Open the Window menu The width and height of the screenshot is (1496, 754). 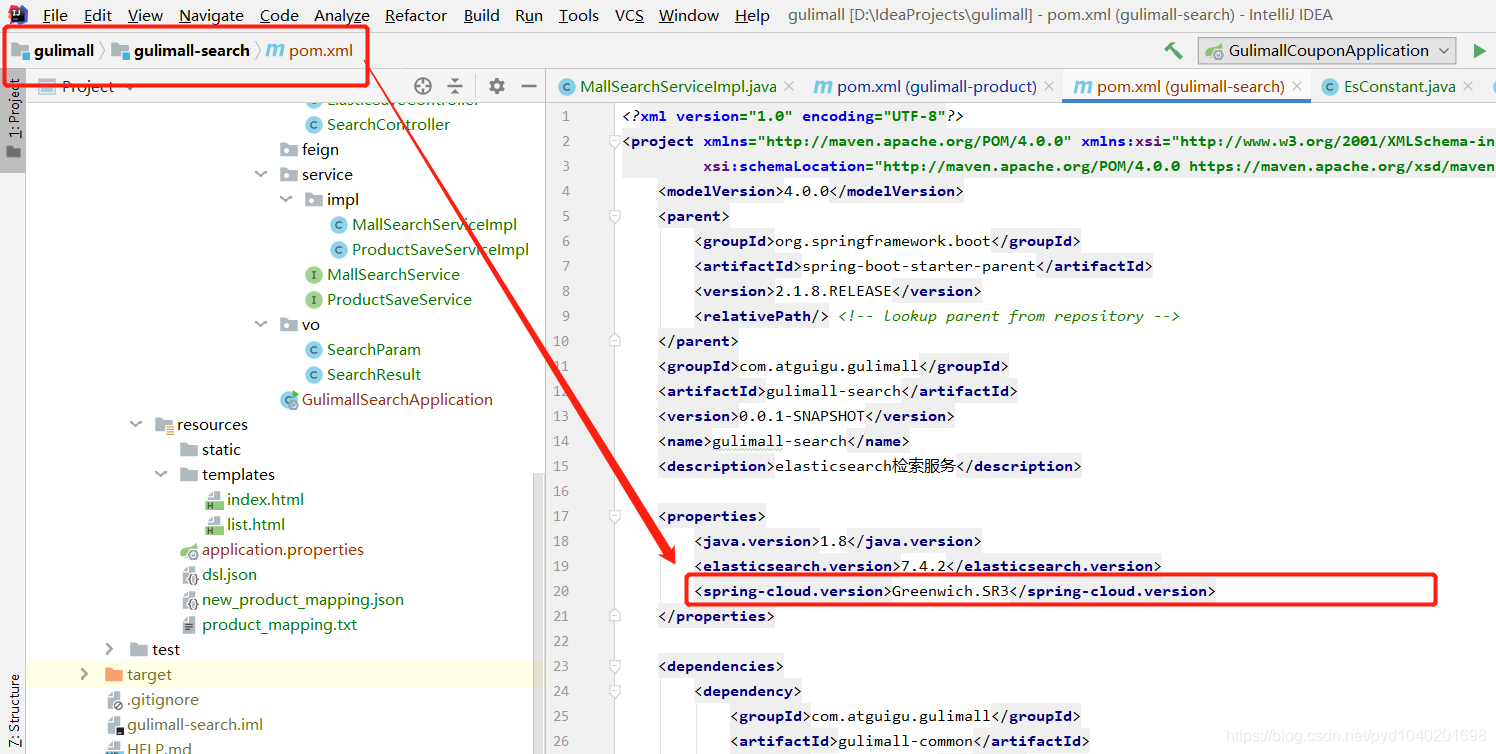[689, 15]
